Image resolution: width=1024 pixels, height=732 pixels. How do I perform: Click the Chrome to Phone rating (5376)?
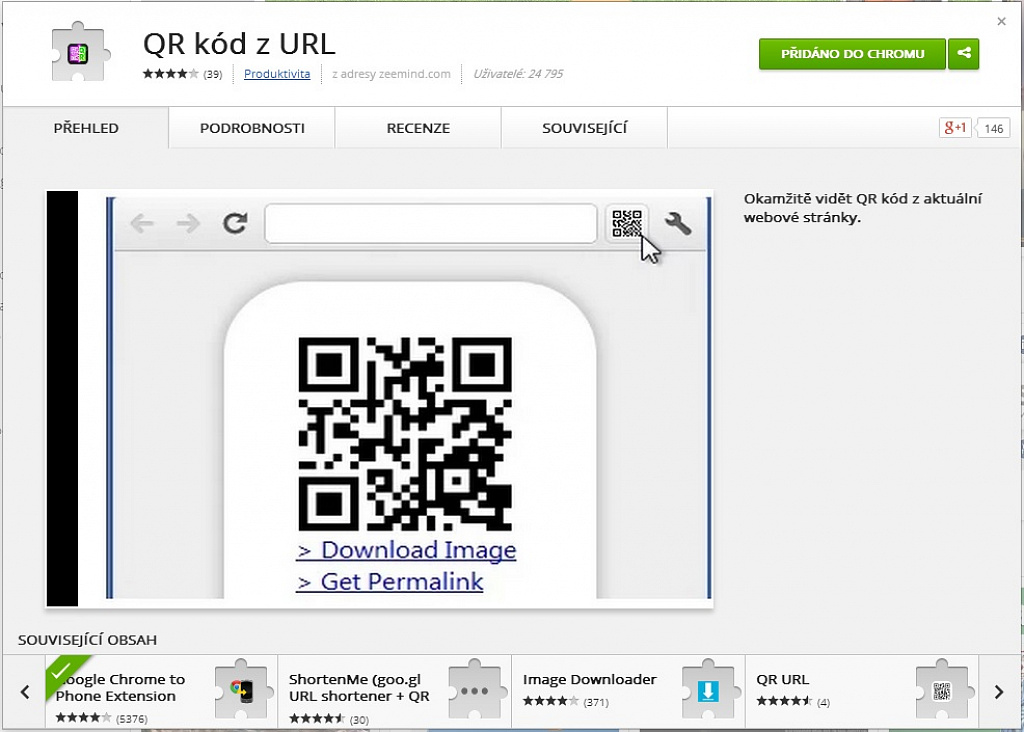[x=101, y=718]
